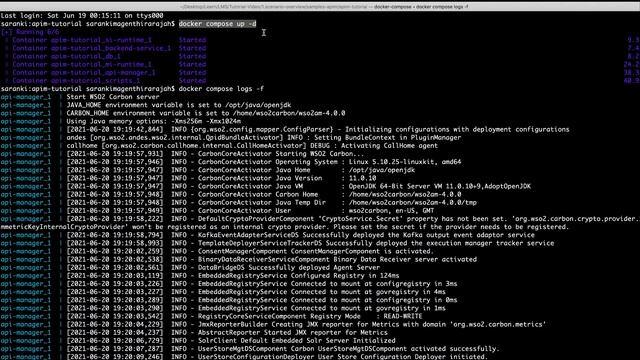
Task: Click the KafkaEventAdapterServiceDS log line
Action: [x=268, y=235]
